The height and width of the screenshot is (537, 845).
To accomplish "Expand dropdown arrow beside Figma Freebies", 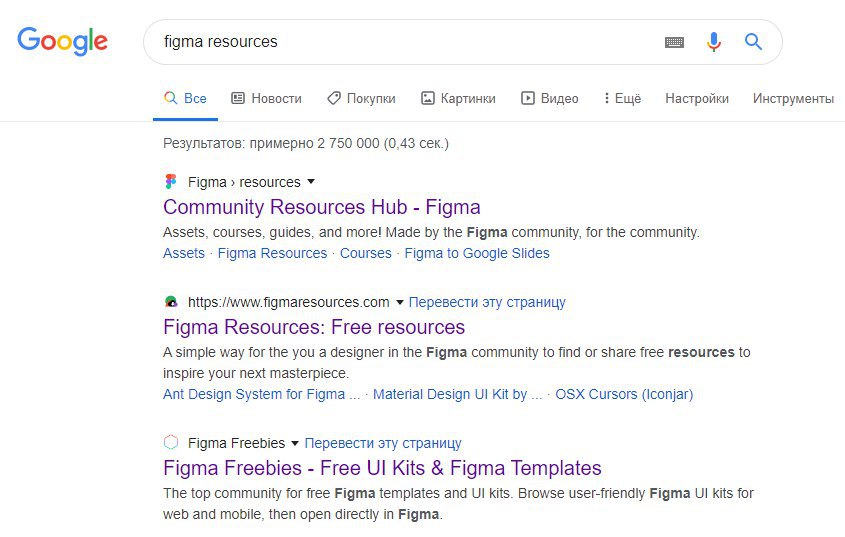I will click(x=295, y=443).
